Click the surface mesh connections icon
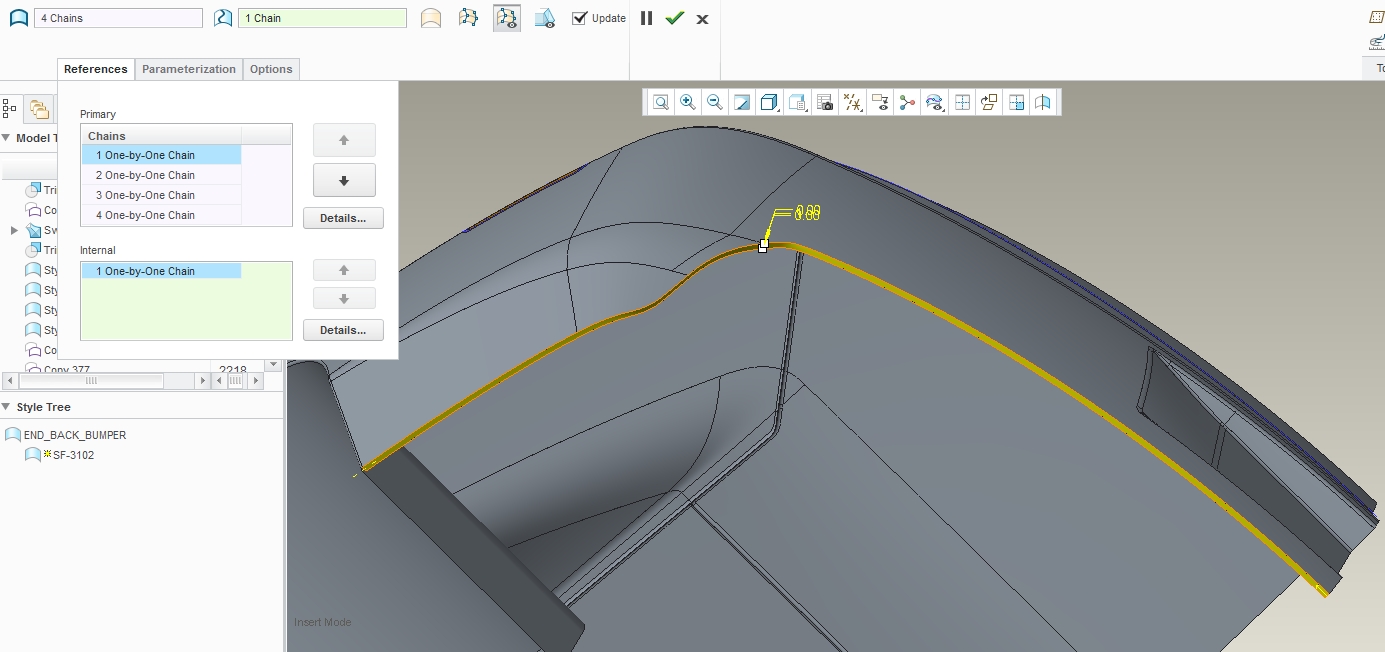Viewport: 1385px width, 652px height. pyautogui.click(x=468, y=18)
